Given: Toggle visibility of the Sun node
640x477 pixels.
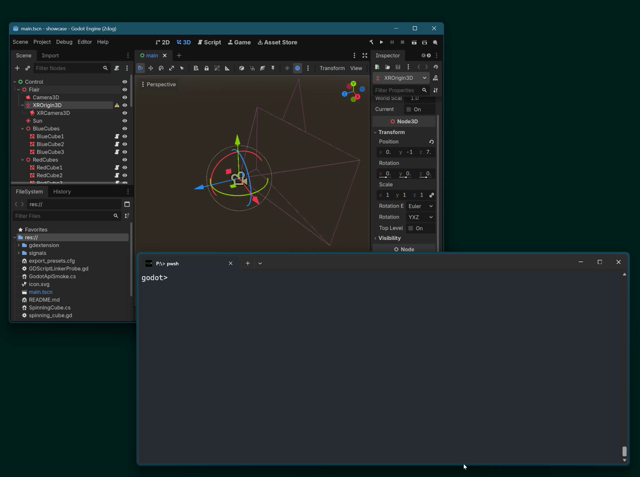Looking at the screenshot, I should (124, 121).
